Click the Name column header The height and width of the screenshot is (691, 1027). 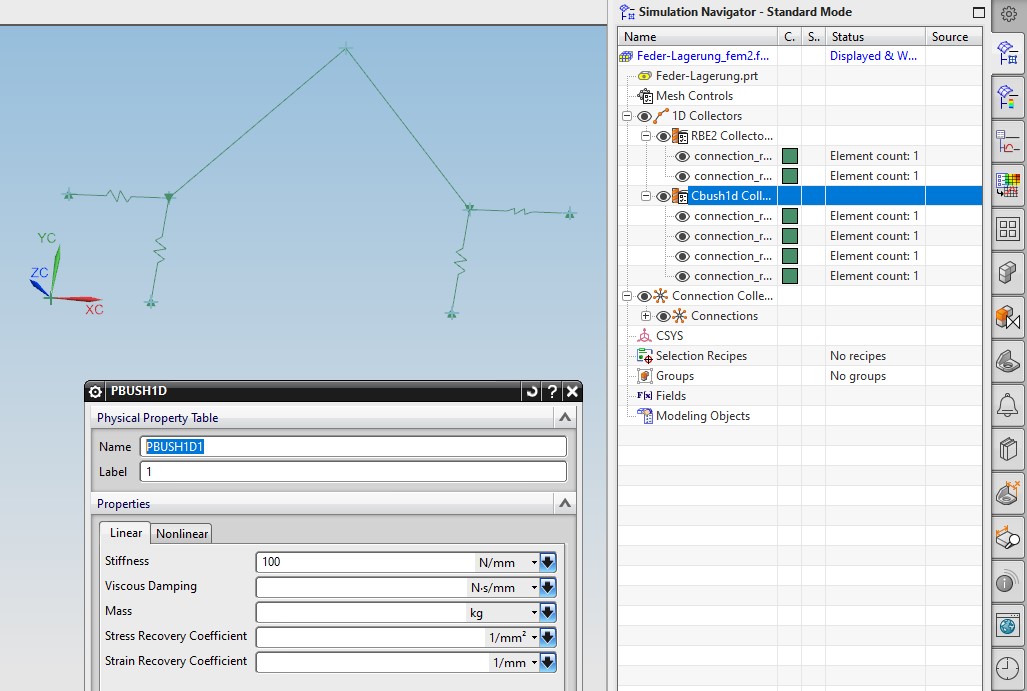pos(697,37)
